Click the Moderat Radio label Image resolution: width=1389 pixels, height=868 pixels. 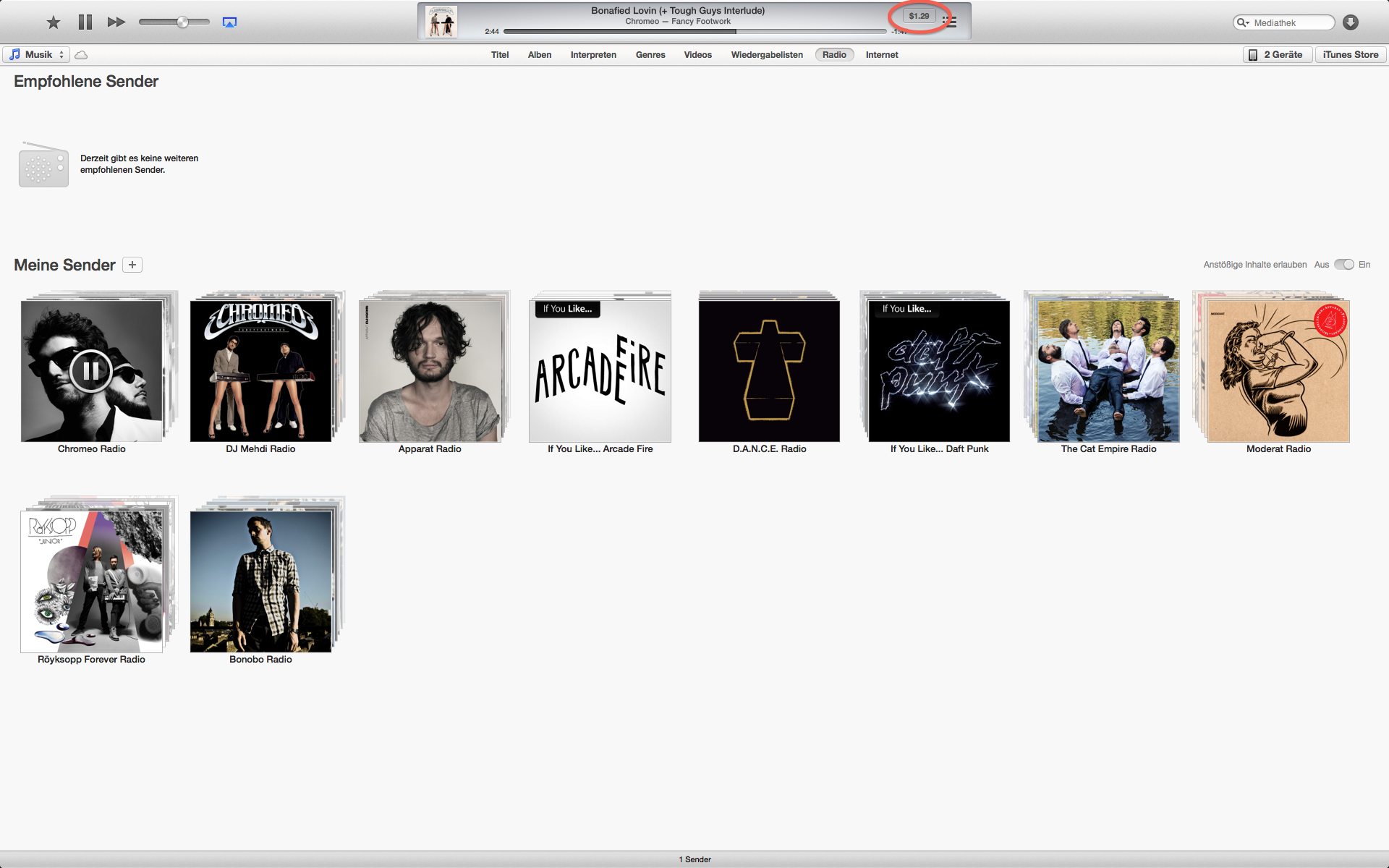pos(1278,449)
